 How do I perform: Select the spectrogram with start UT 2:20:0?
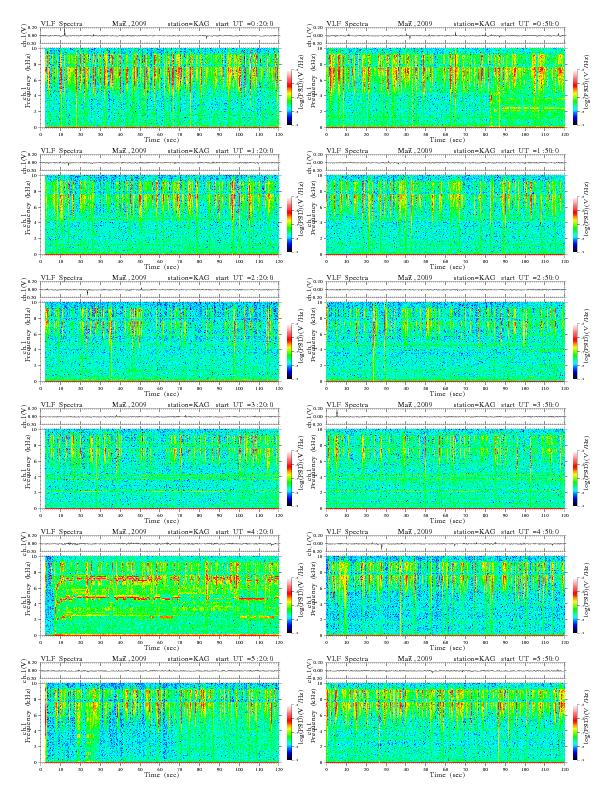tap(160, 341)
